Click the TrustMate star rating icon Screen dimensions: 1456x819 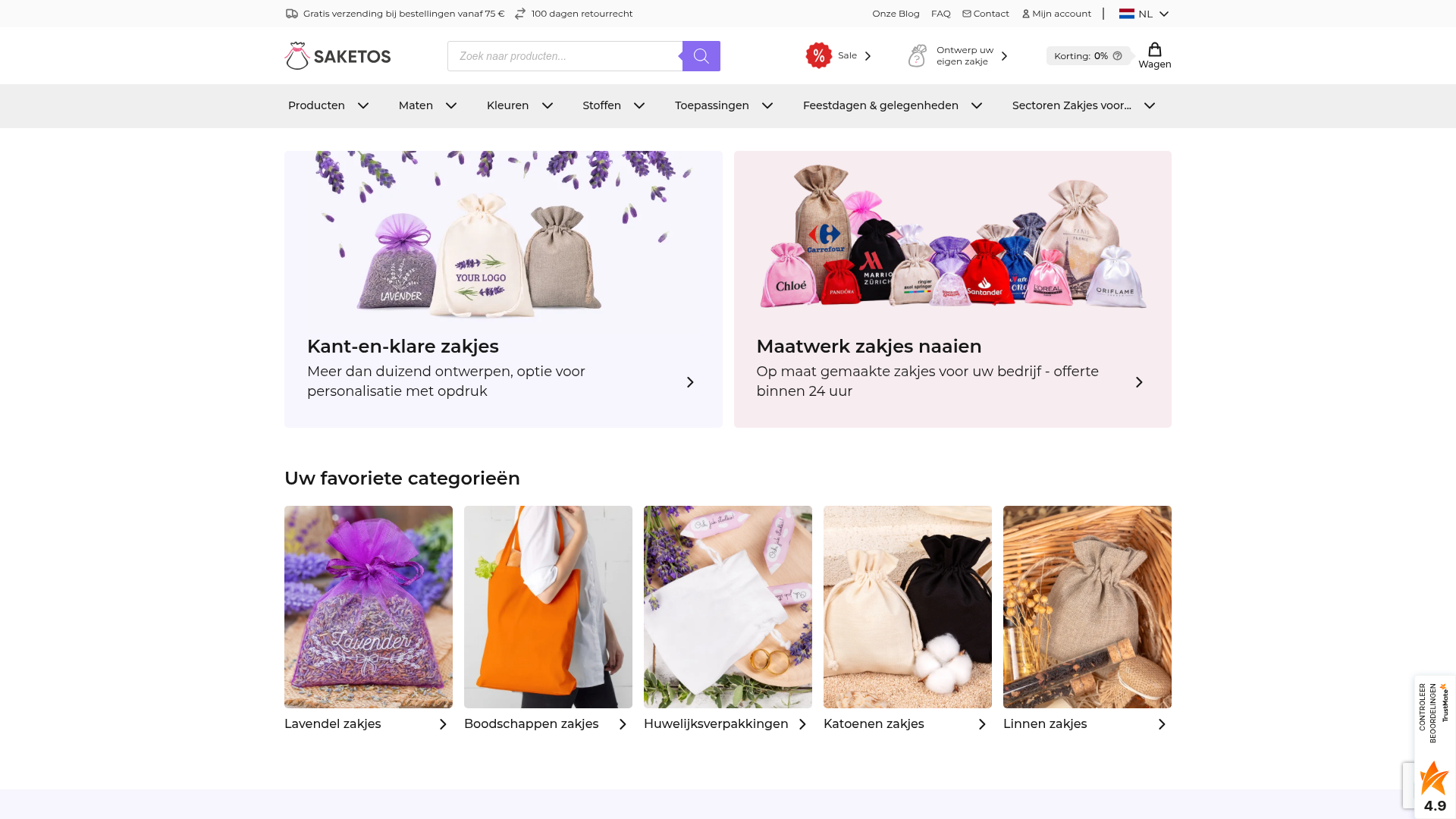tap(1434, 778)
